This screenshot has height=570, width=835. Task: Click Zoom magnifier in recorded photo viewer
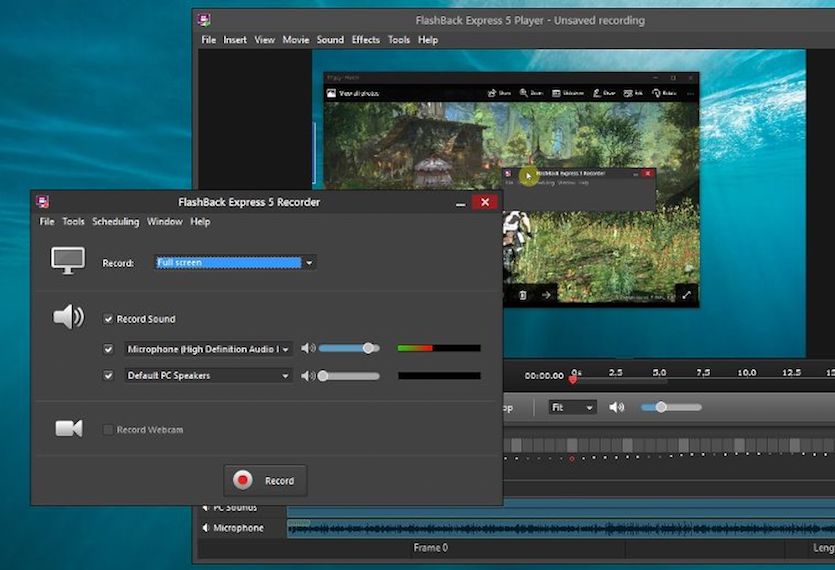coord(523,93)
